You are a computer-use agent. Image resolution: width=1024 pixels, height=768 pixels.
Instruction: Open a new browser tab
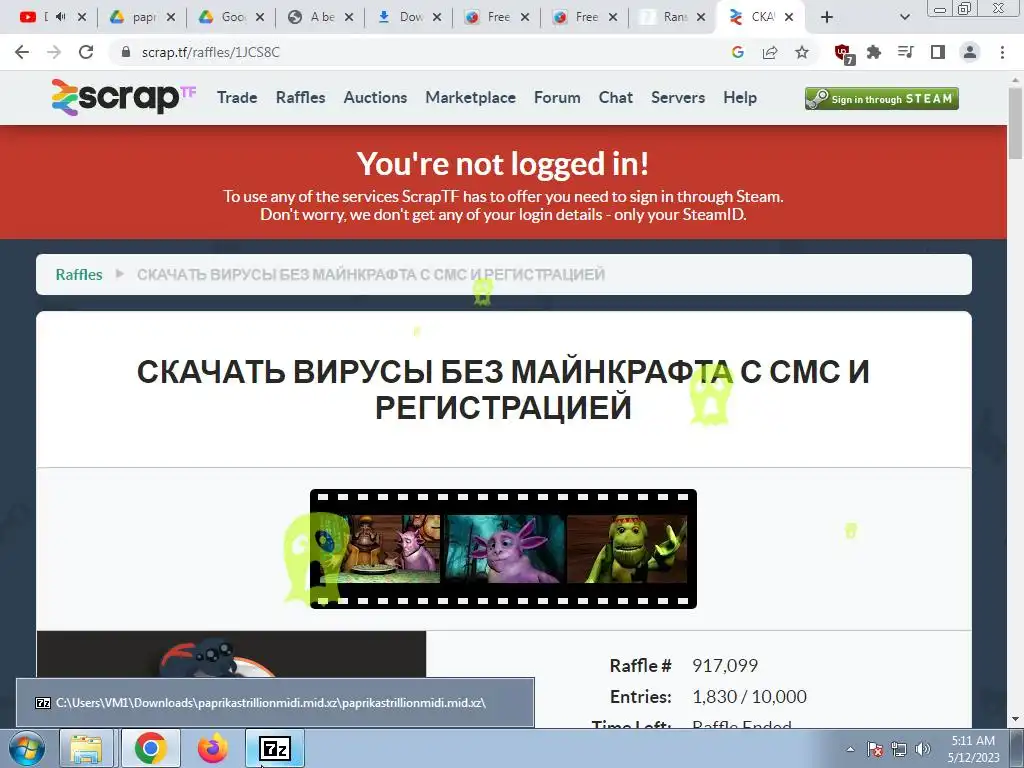click(x=827, y=18)
